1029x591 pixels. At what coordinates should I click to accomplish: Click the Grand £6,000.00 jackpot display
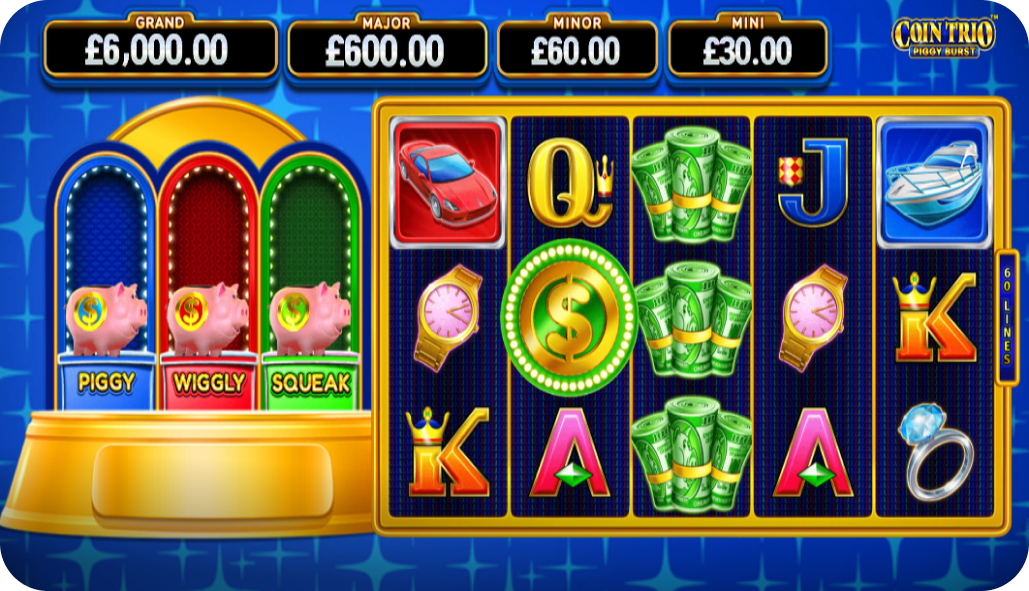click(161, 47)
